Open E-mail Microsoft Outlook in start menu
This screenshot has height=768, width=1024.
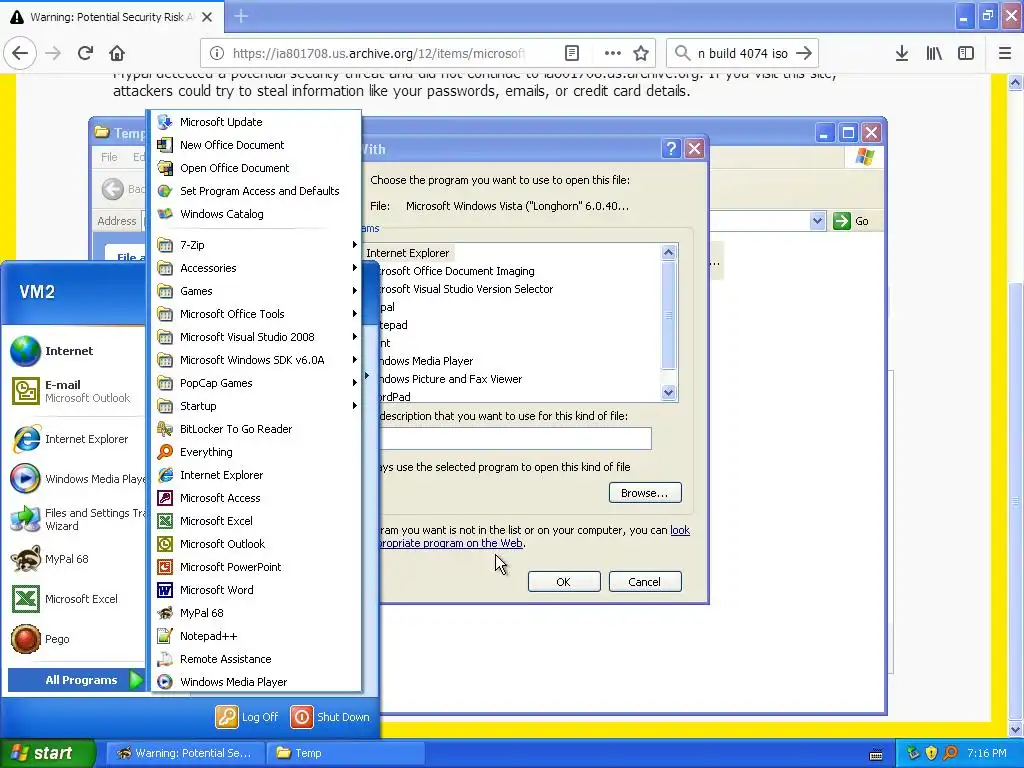coord(76,391)
